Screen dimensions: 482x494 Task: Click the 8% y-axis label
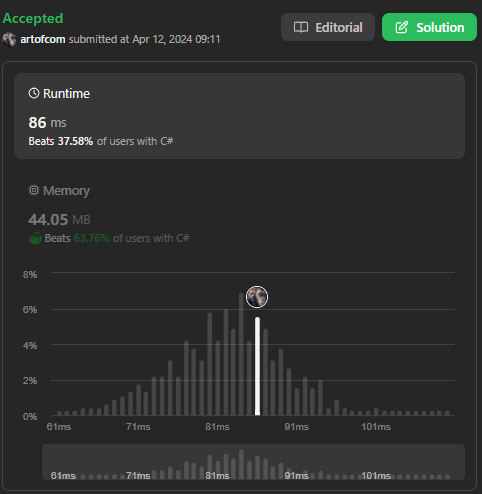pyautogui.click(x=30, y=275)
